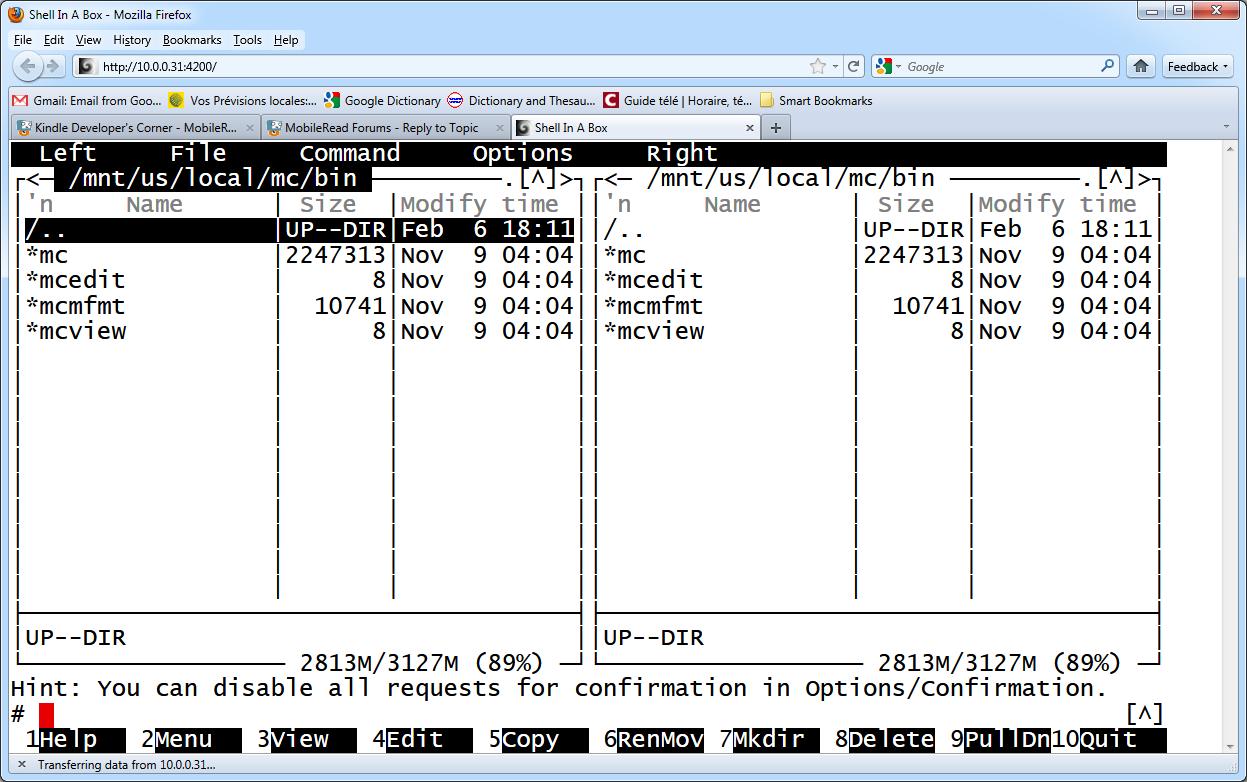1247x782 pixels.
Task: Open the Vos Prévisions locales bookmark
Action: coord(242,100)
